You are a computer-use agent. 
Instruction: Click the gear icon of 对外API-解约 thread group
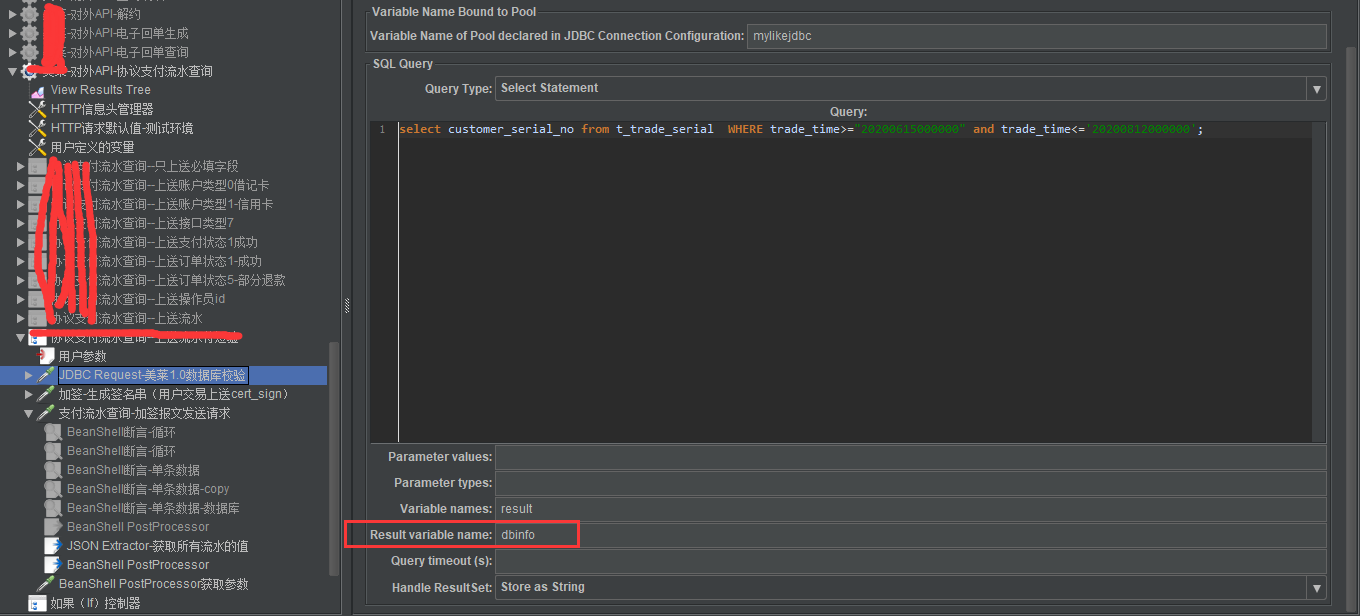tap(30, 14)
